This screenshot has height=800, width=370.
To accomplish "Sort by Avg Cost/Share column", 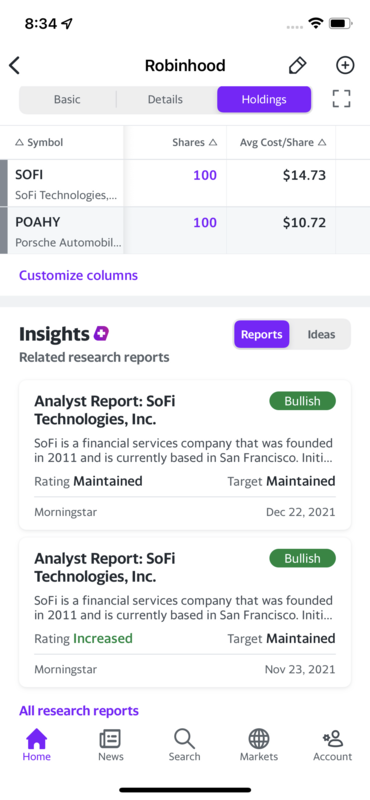I will [x=283, y=143].
